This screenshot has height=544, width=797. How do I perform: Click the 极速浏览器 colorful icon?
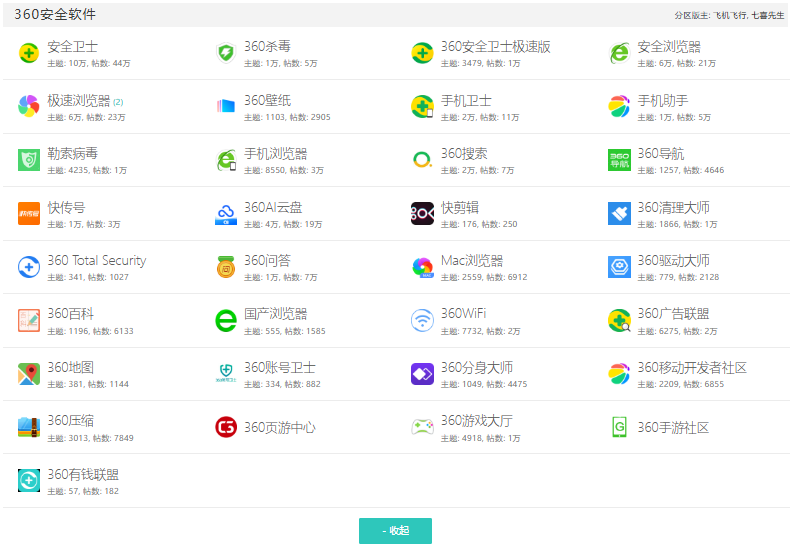point(28,106)
